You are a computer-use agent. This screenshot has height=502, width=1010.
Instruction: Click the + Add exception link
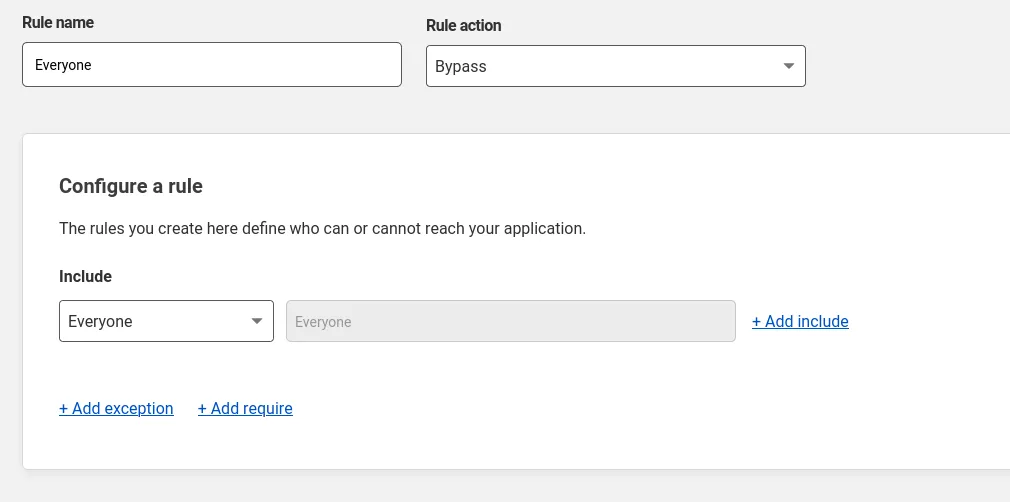[x=116, y=408]
